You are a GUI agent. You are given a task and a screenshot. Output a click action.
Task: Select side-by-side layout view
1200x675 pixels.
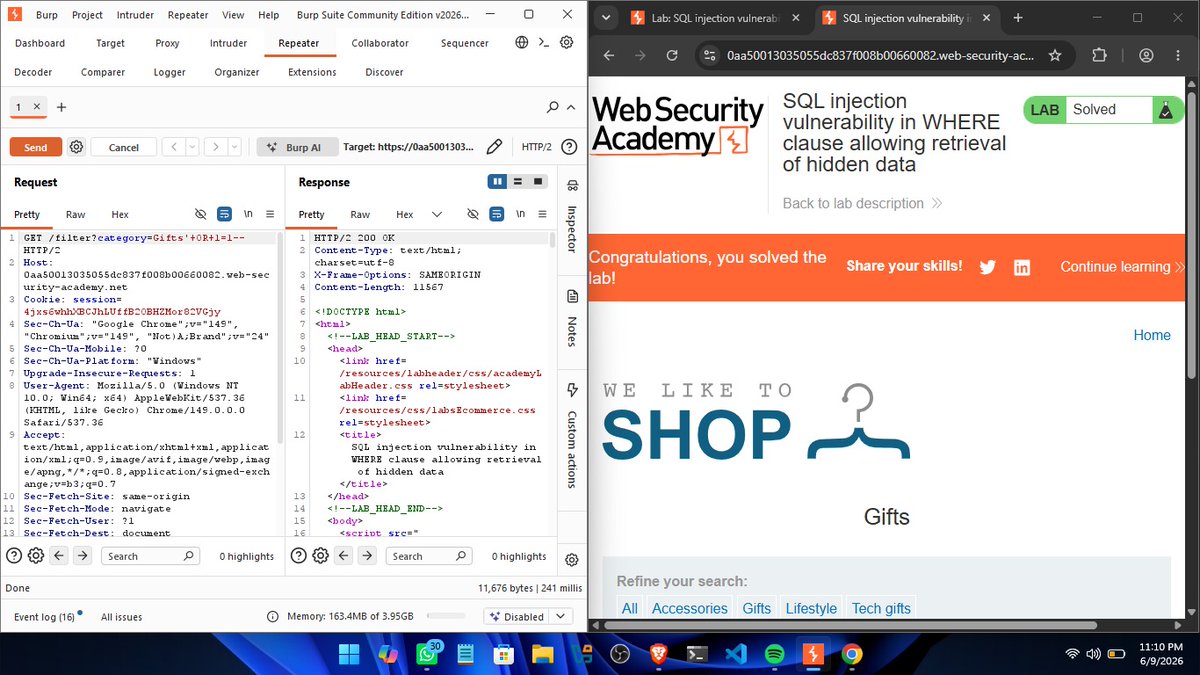tap(497, 181)
